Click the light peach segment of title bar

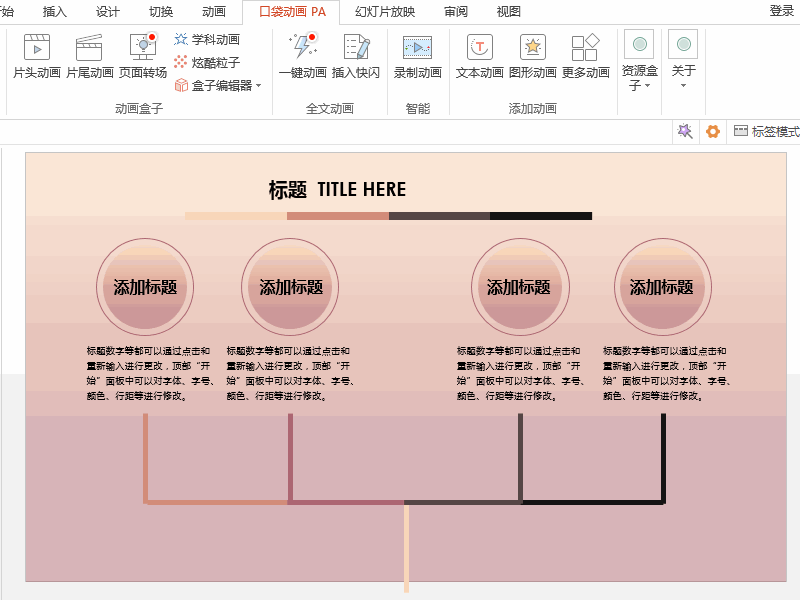pos(236,216)
